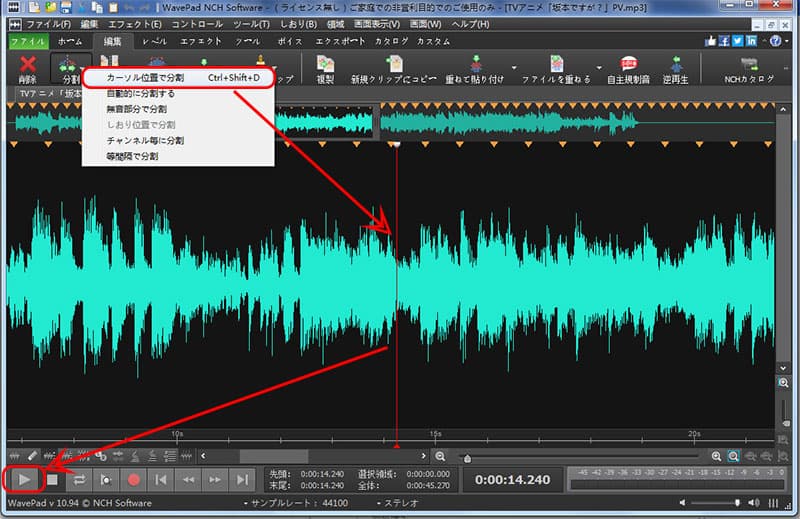The height and width of the screenshot is (519, 800).
Task: Click the scrub play button beside the loop button
Action: click(x=106, y=480)
